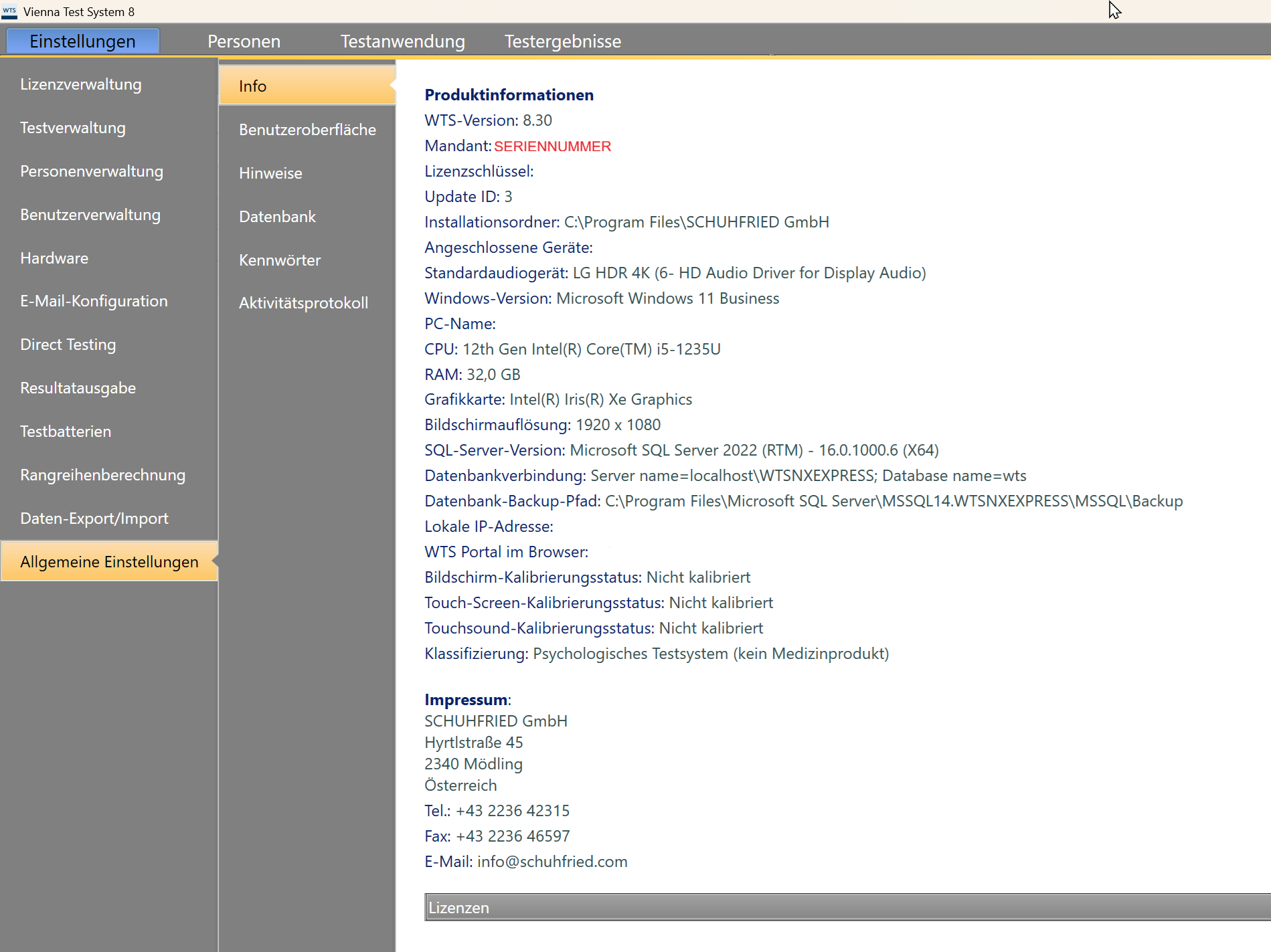Open the Testanwendung tab
Viewport: 1271px width, 952px height.
point(402,41)
